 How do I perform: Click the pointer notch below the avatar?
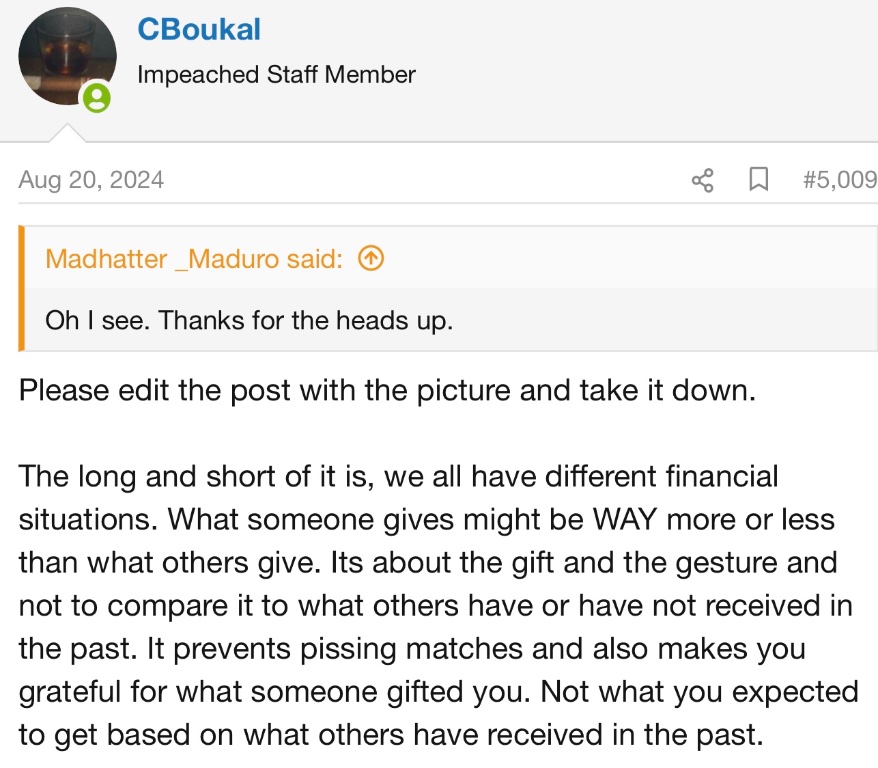(x=67, y=133)
